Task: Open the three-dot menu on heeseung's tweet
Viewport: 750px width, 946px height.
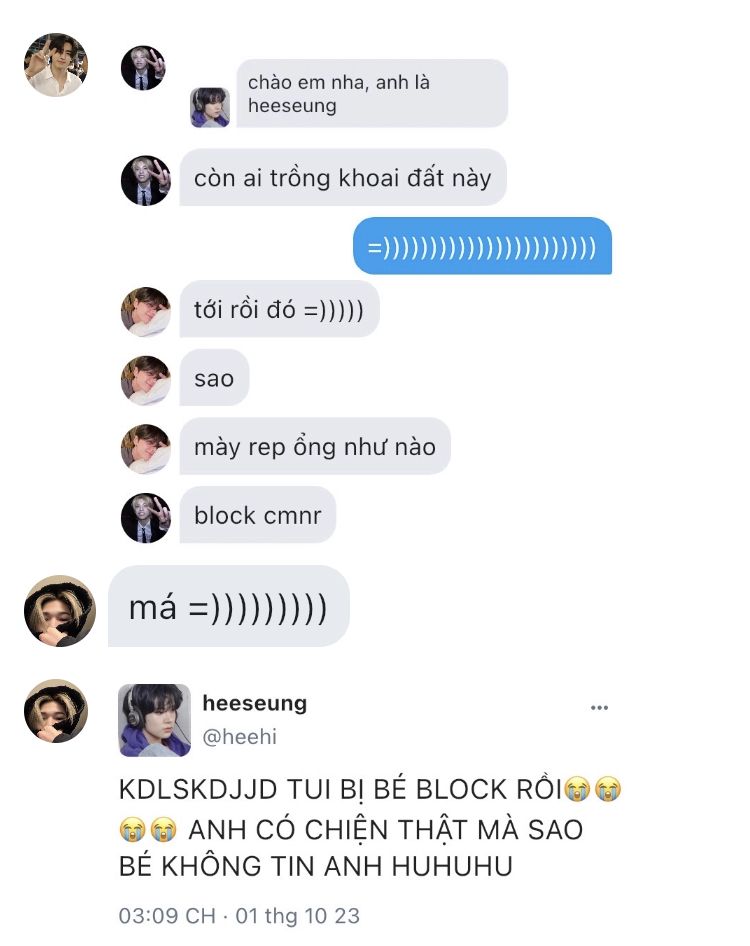Action: pyautogui.click(x=599, y=708)
